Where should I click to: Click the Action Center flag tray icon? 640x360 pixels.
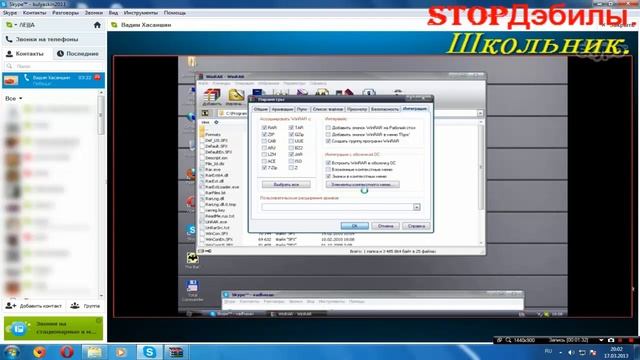[x=593, y=352]
